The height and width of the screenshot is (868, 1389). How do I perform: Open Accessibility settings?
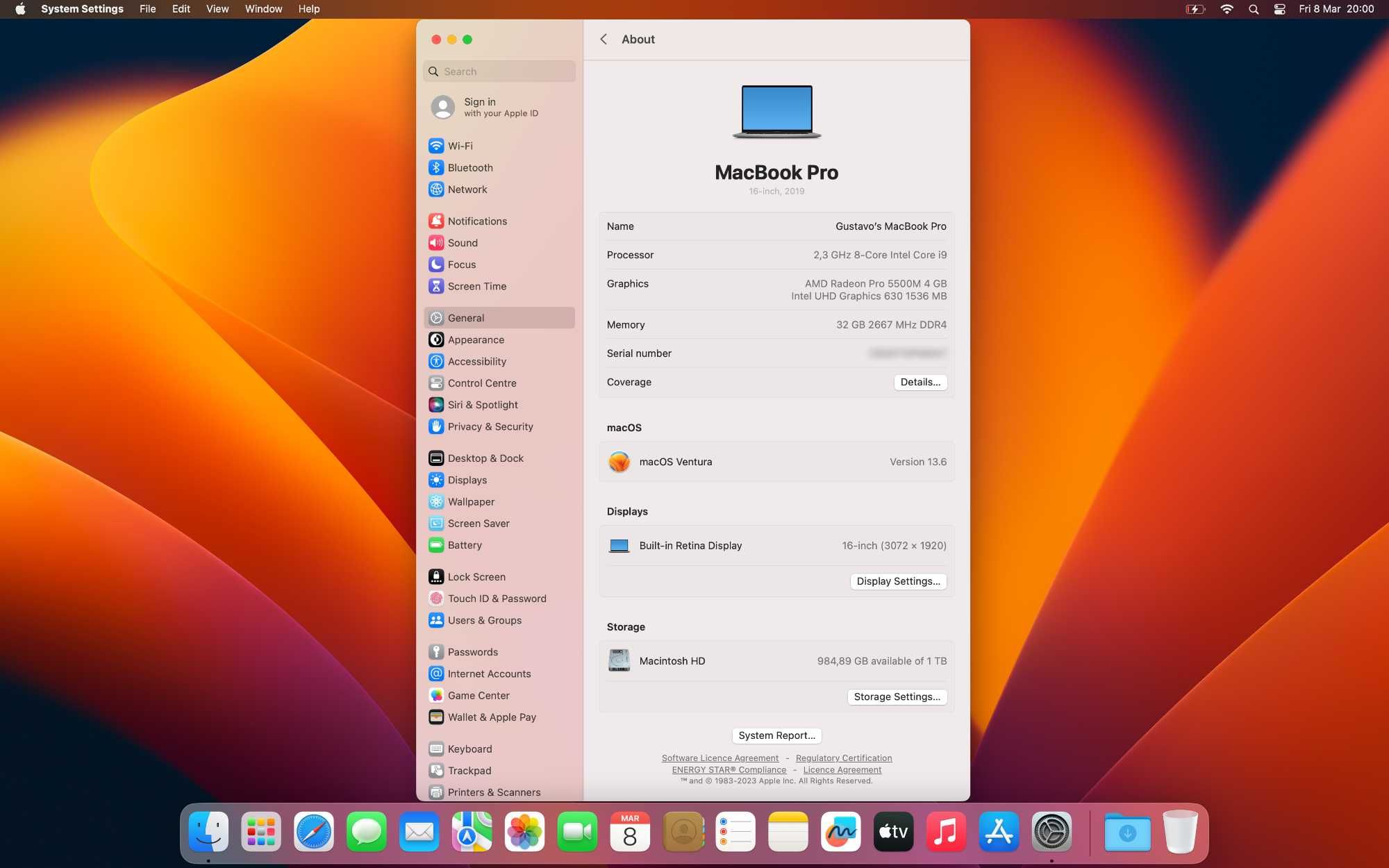pyautogui.click(x=499, y=361)
